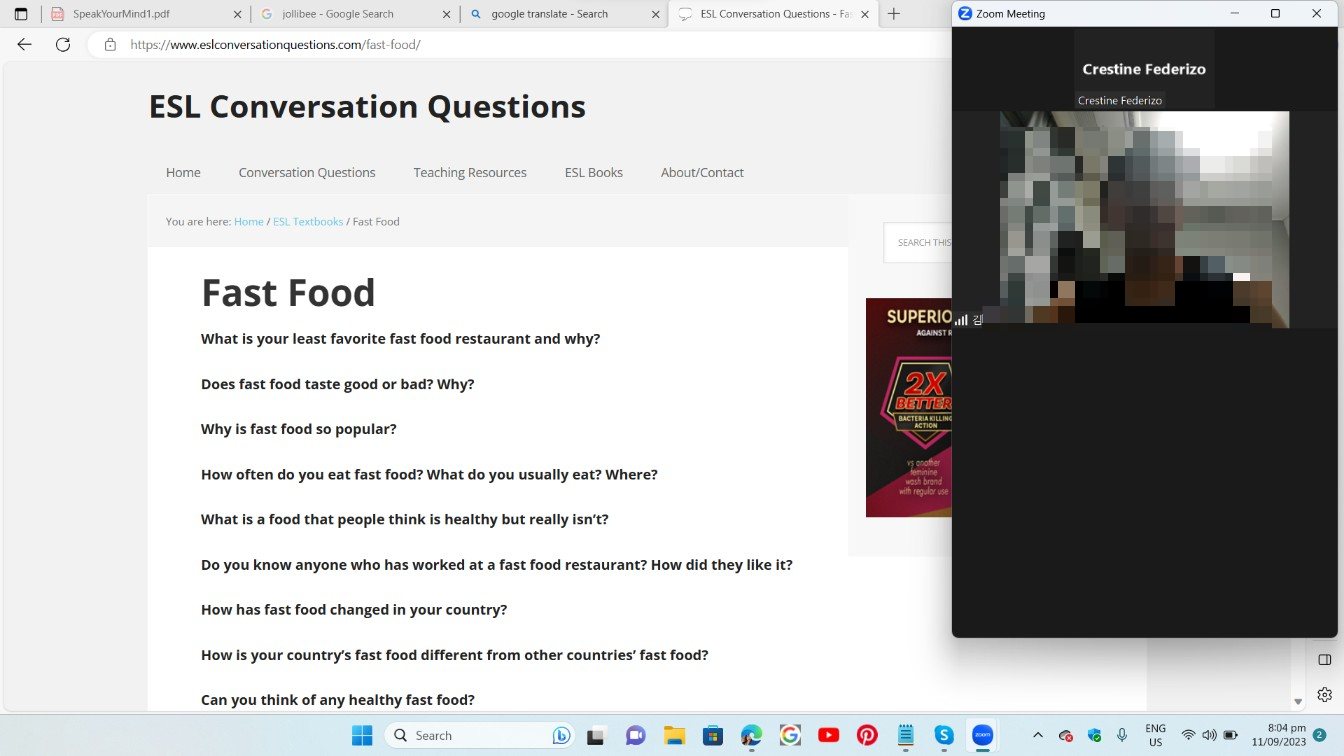Screen dimensions: 1344x756
Task: Open the ESL Books nav menu
Action: 594,172
